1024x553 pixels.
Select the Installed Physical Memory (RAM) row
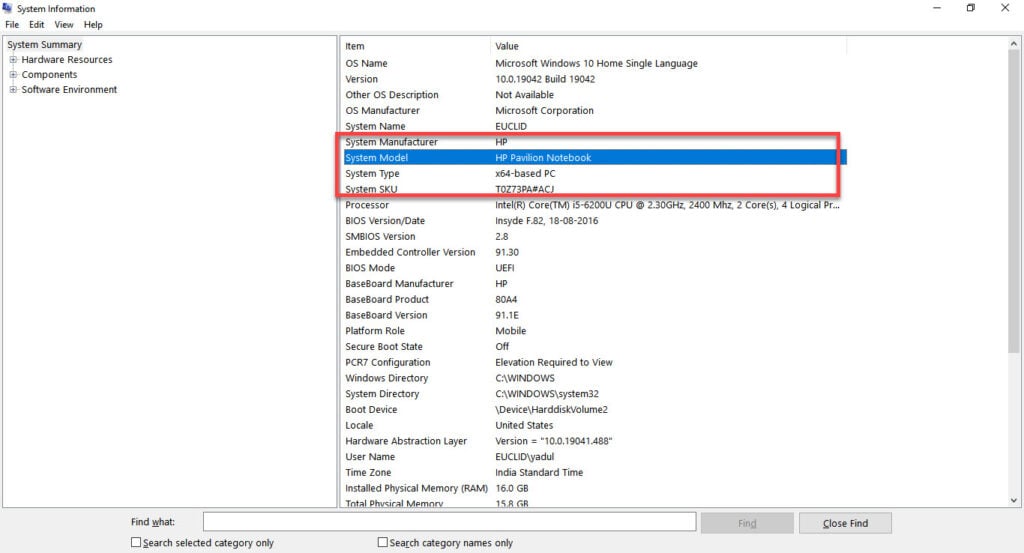[x=595, y=488]
